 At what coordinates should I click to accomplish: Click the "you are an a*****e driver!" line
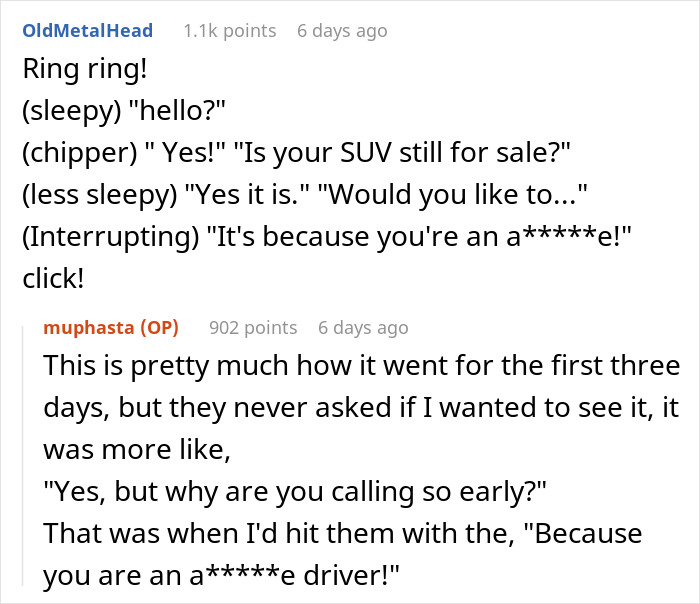point(221,575)
